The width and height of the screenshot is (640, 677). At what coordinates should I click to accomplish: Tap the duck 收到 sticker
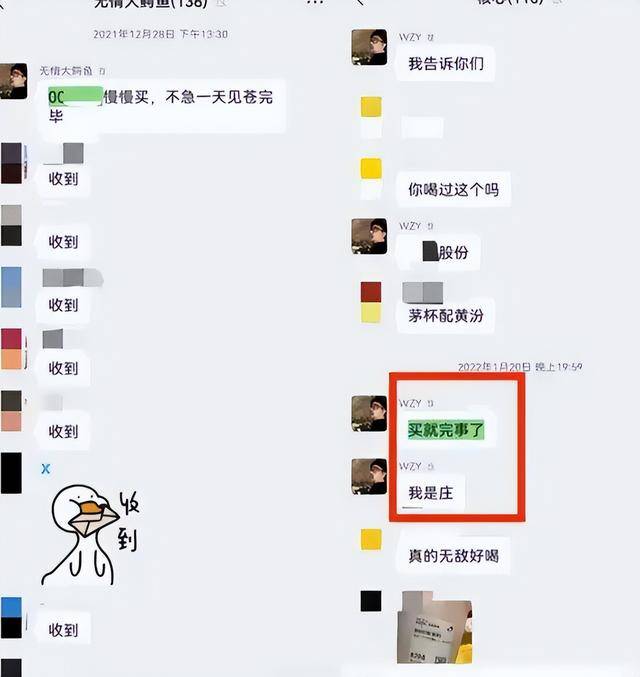click(x=90, y=535)
